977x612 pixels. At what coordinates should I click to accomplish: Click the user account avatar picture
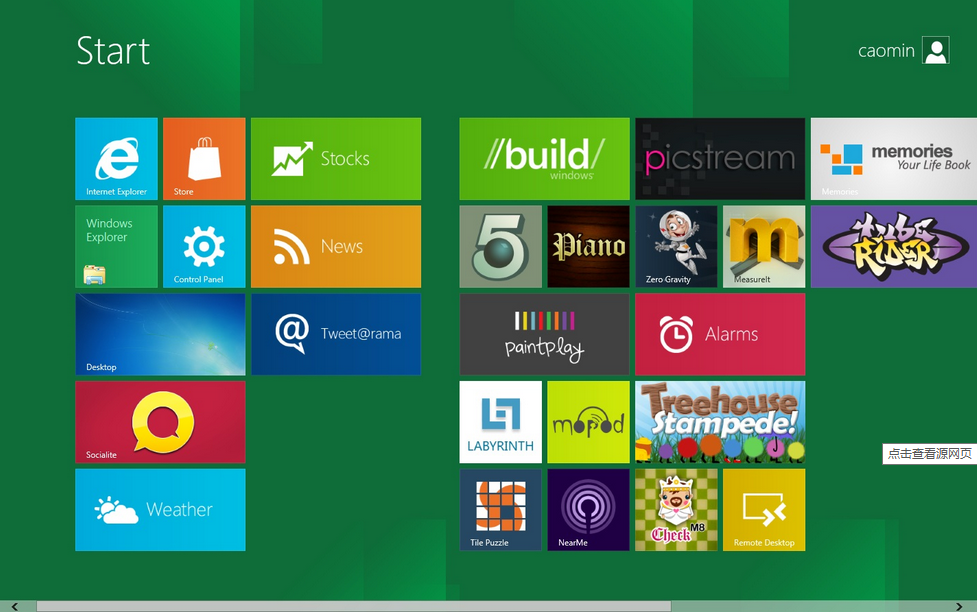[x=936, y=50]
